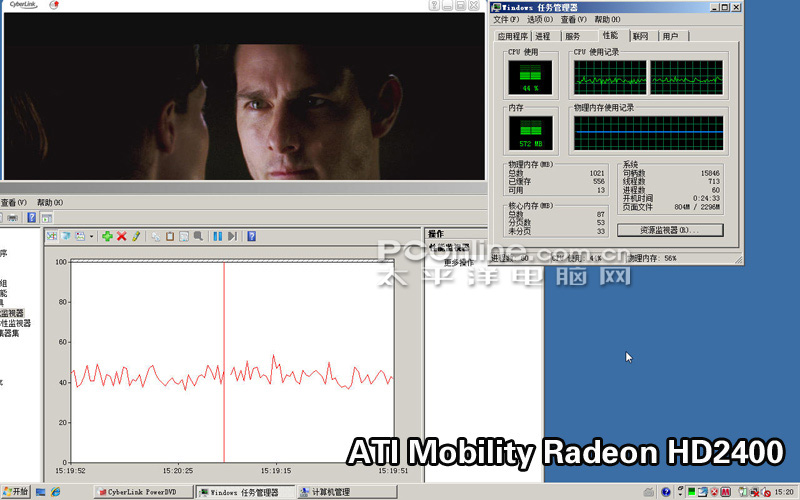This screenshot has width=800, height=500.
Task: Open 选项(O) menu in Task Manager
Action: pyautogui.click(x=540, y=19)
